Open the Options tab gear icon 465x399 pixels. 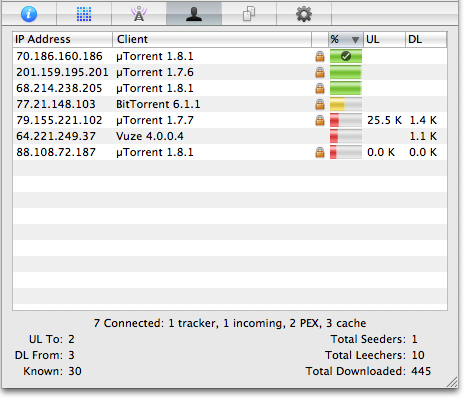[x=304, y=14]
